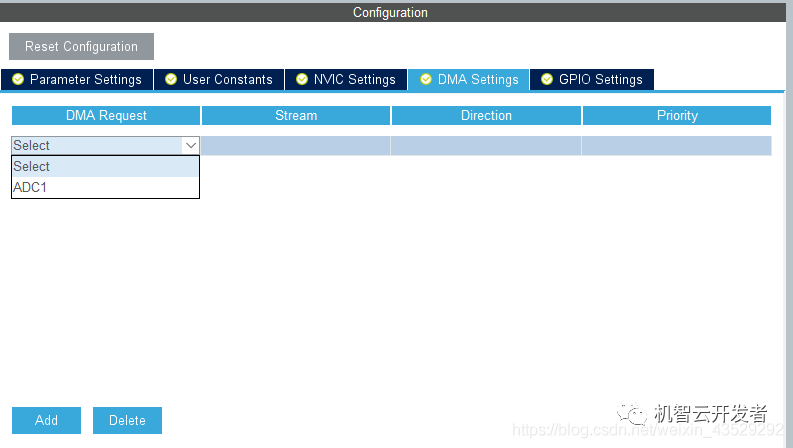This screenshot has height=448, width=793.
Task: Pick the Select option in the list
Action: (x=105, y=166)
